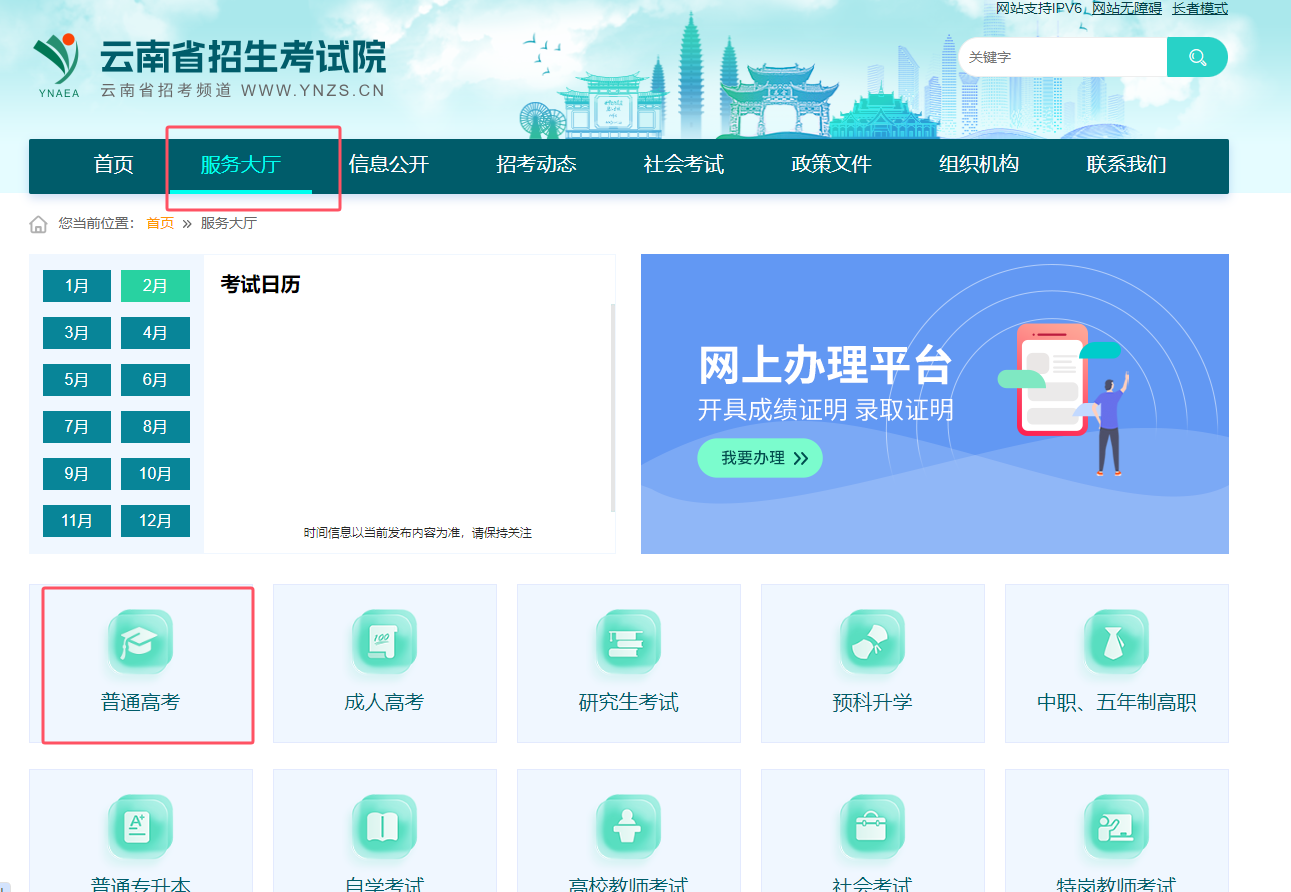Click the 我要办理 button

(760, 458)
